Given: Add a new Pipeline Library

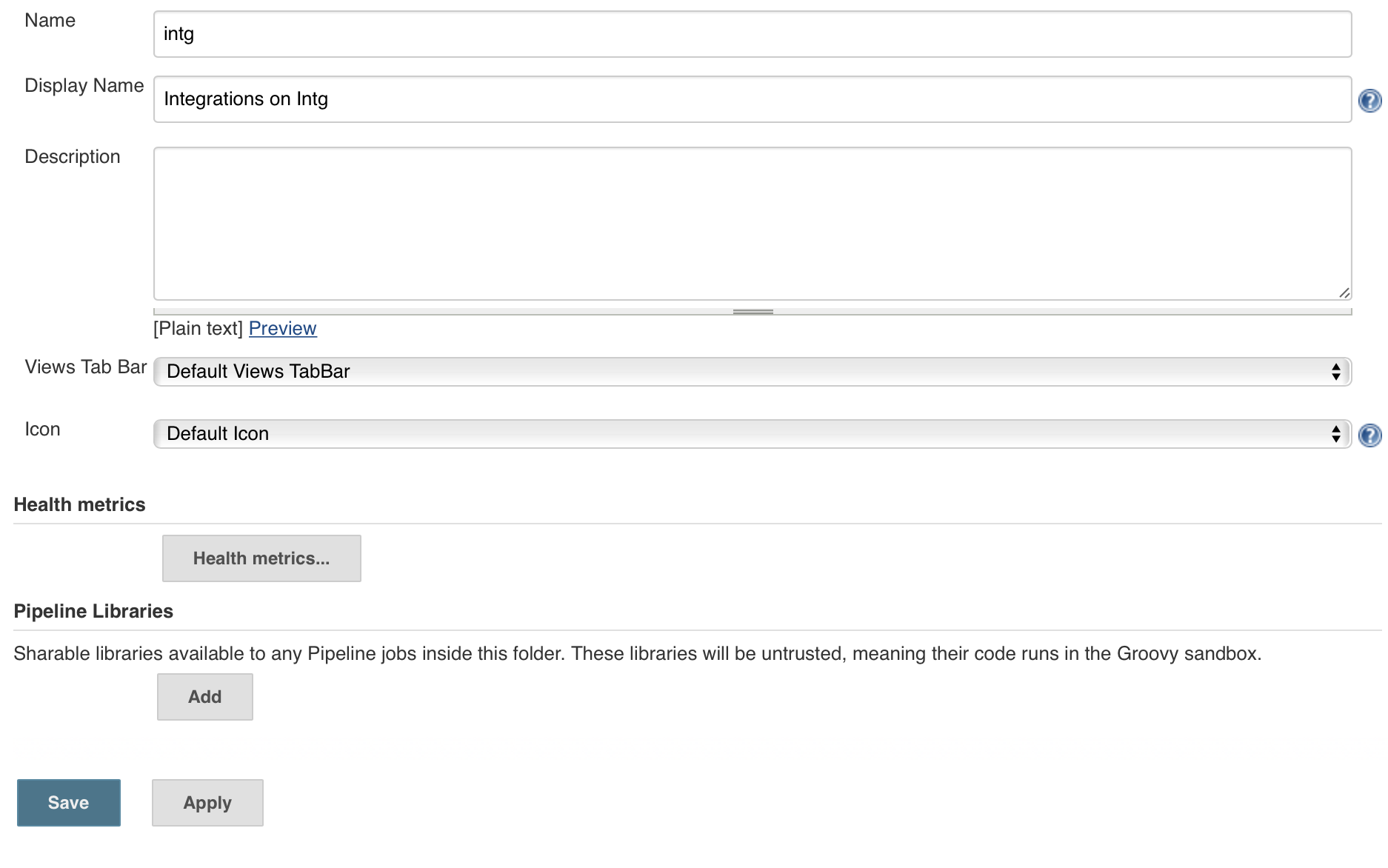Looking at the screenshot, I should [204, 697].
